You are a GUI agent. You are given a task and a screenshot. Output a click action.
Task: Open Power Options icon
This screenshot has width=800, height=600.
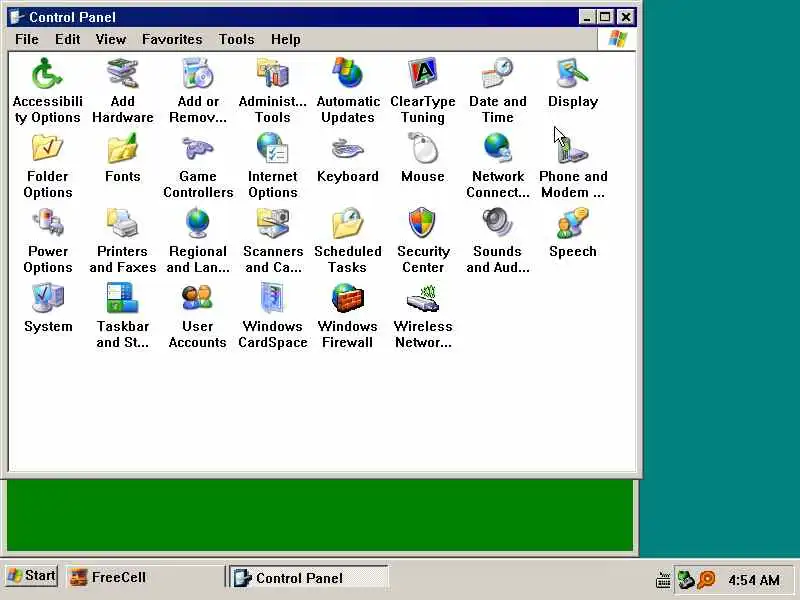coord(47,223)
